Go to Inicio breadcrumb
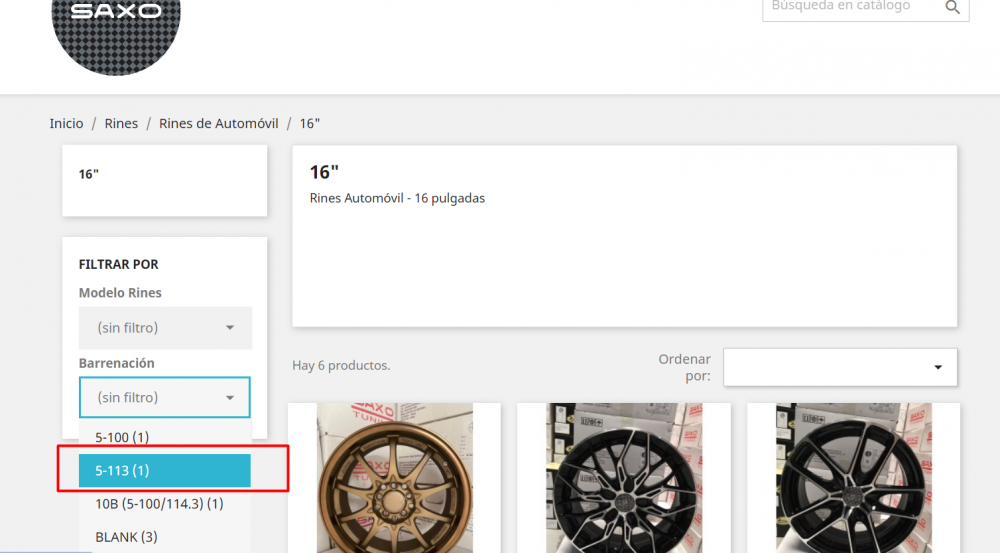 coord(66,124)
